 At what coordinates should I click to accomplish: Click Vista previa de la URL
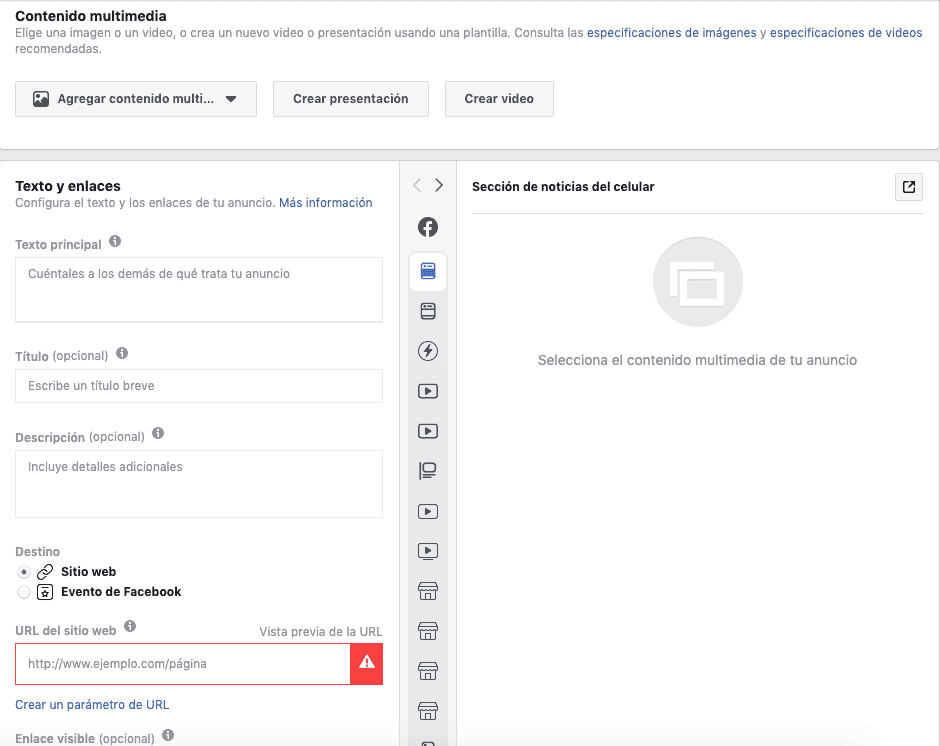tap(321, 631)
